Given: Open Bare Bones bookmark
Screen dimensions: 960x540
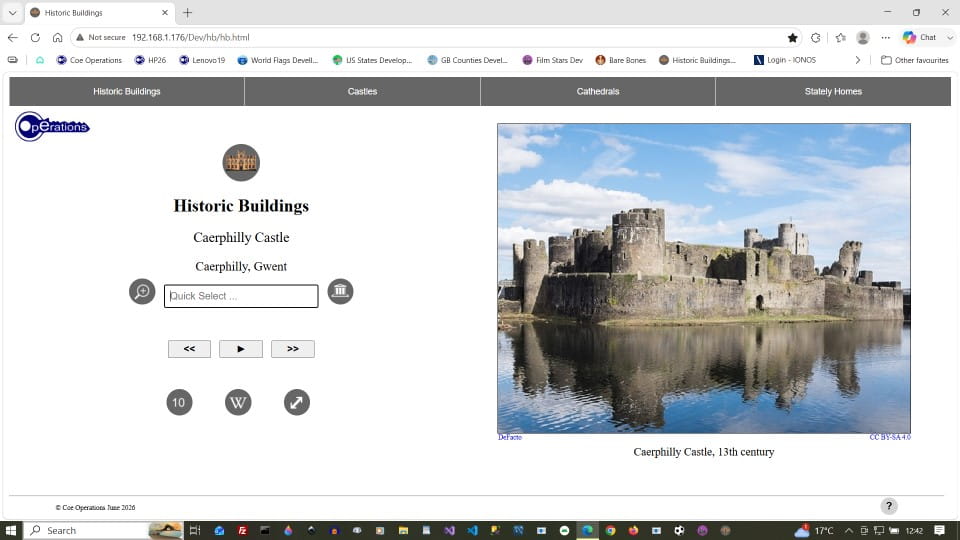Looking at the screenshot, I should tap(621, 60).
